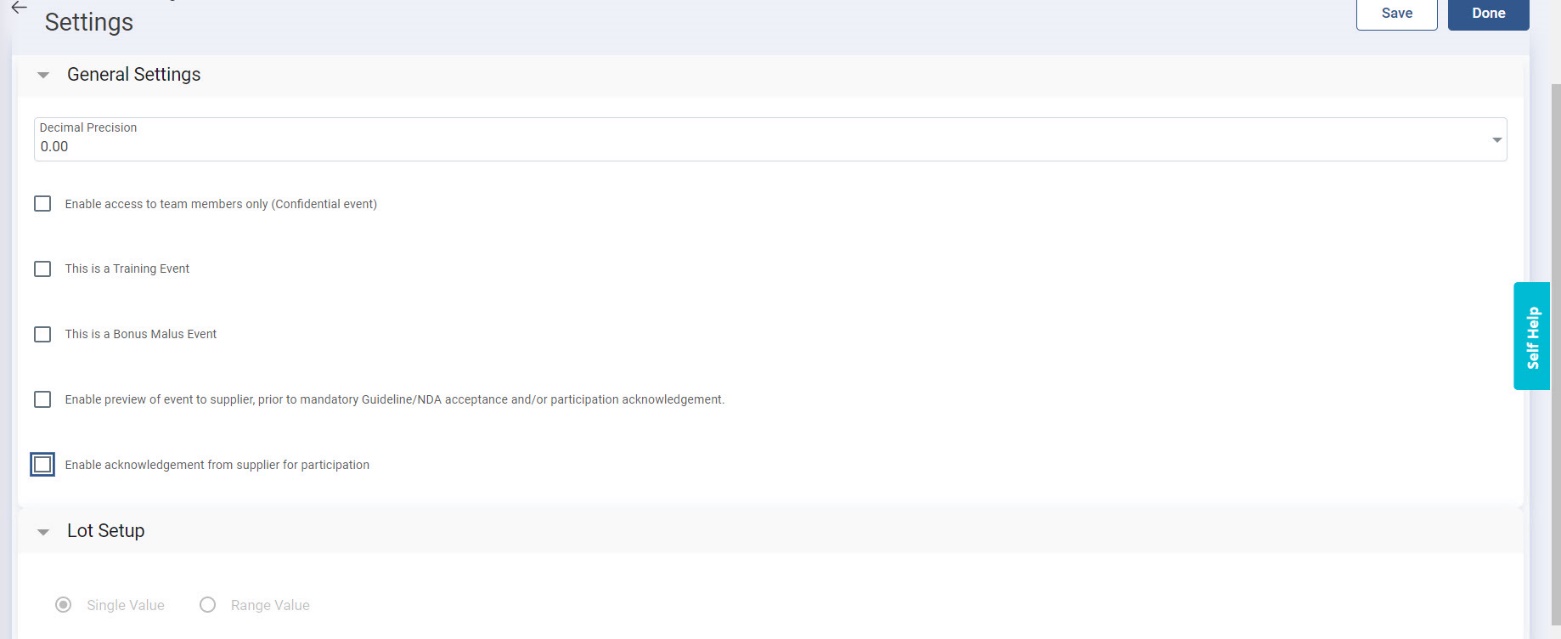Click the Save button
The height and width of the screenshot is (639, 1561).
[1396, 13]
